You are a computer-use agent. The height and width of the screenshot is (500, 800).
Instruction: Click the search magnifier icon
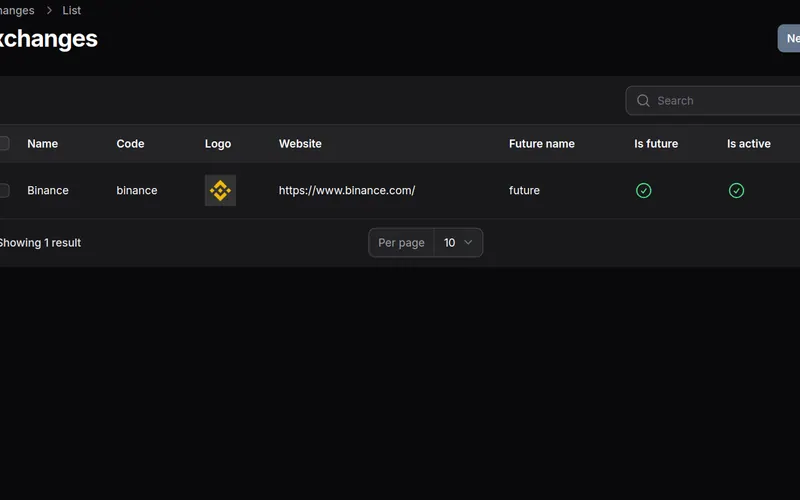coord(643,101)
